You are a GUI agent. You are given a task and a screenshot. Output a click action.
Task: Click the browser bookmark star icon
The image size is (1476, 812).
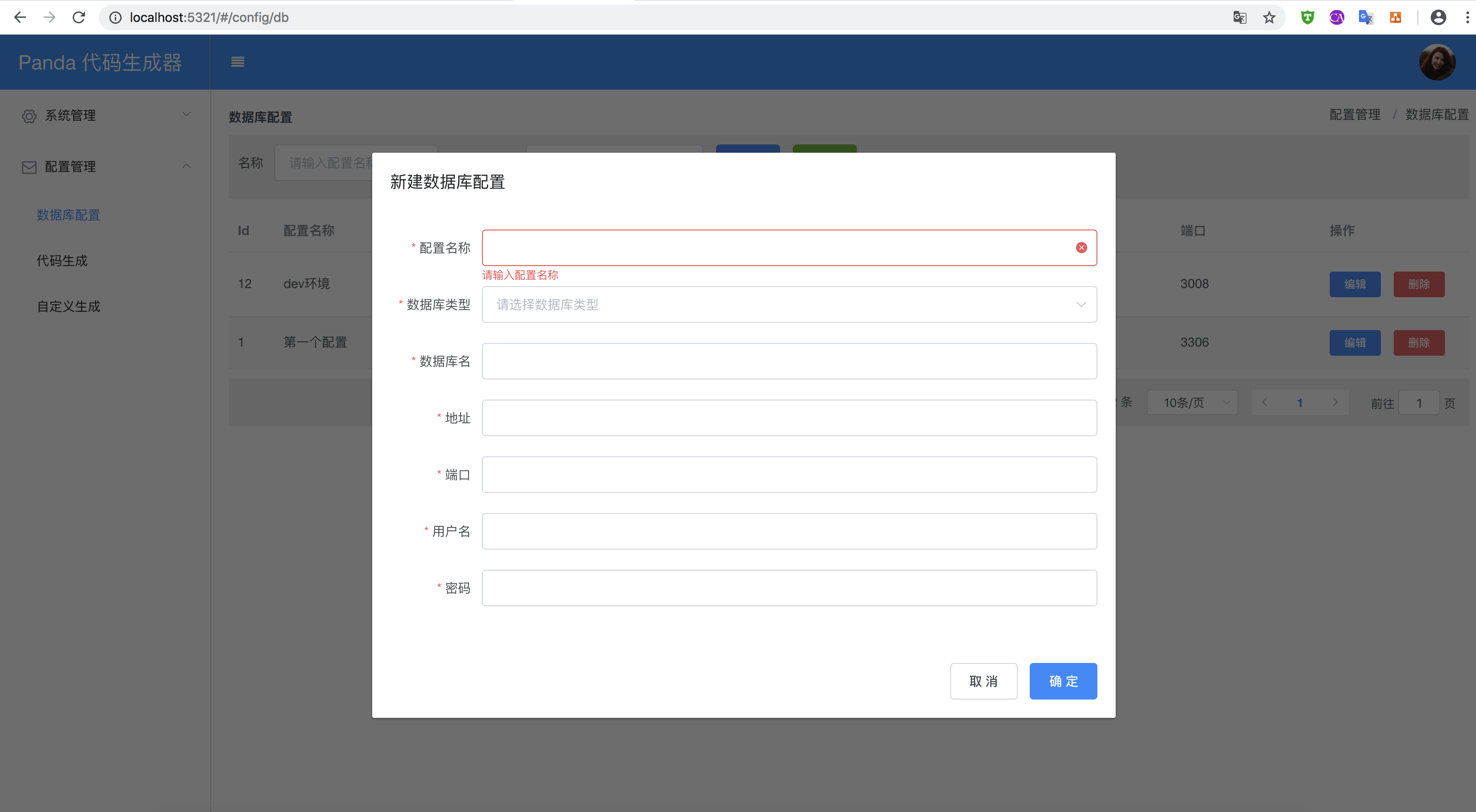click(1269, 18)
